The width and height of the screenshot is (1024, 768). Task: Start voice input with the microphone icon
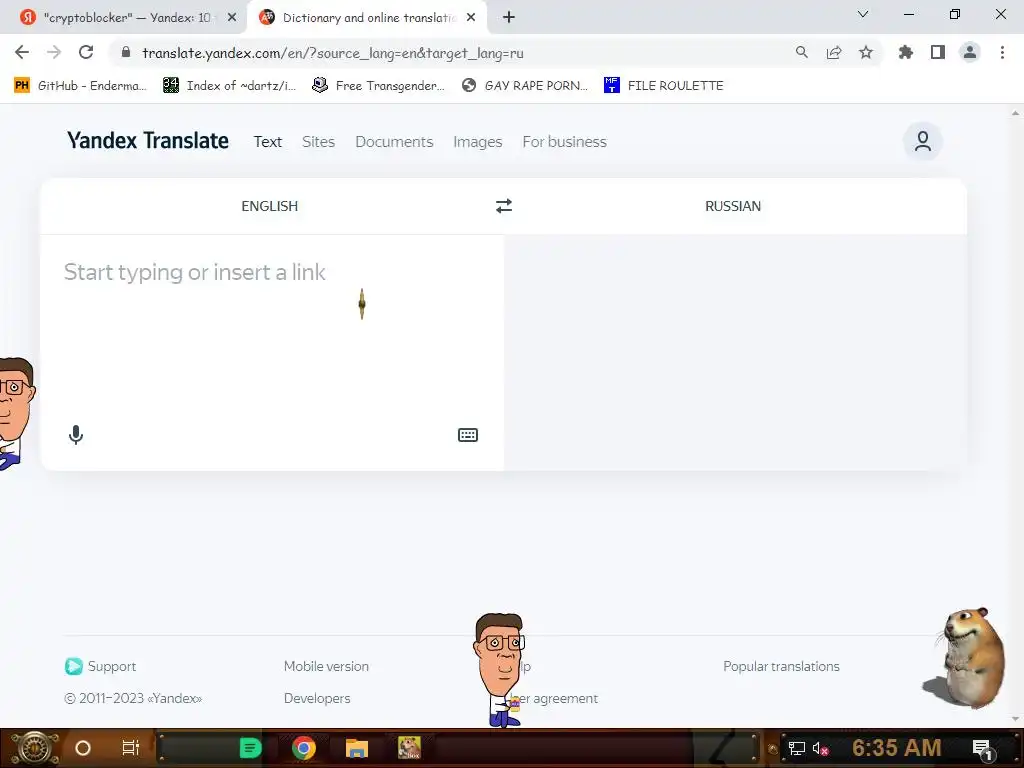pos(76,435)
